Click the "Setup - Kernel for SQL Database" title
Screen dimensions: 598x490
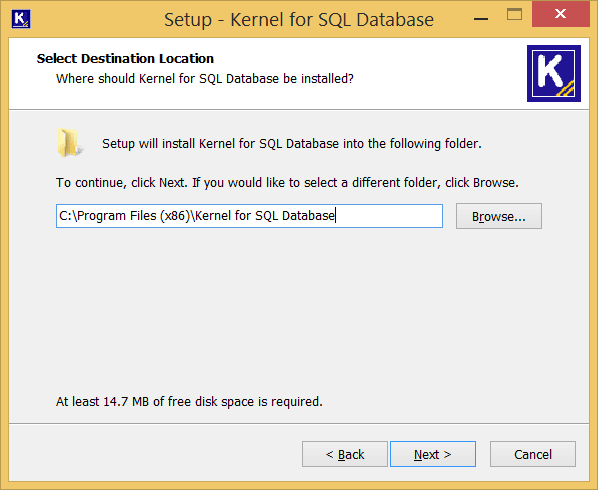(299, 19)
